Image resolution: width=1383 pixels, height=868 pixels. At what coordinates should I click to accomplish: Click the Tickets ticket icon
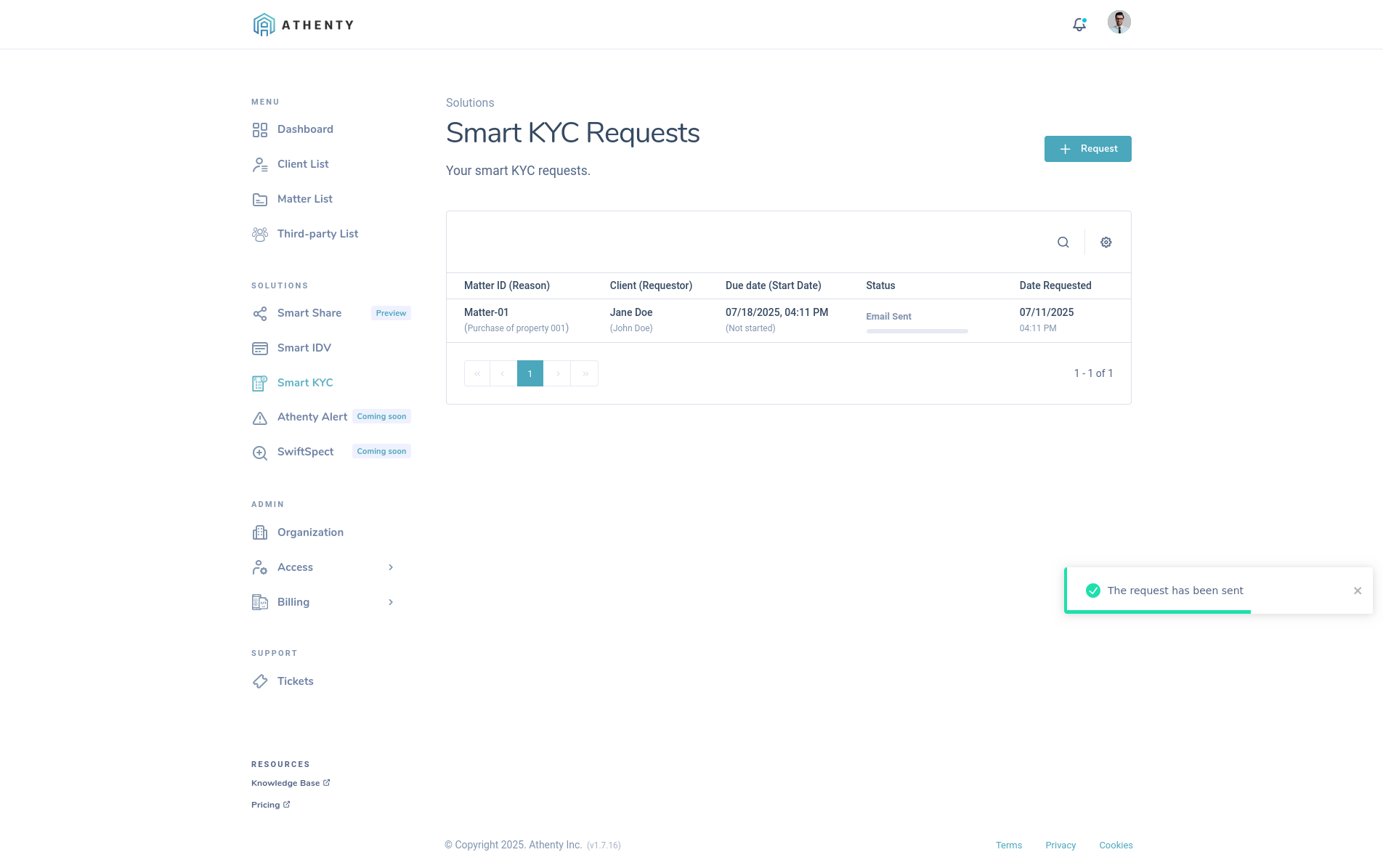point(260,681)
